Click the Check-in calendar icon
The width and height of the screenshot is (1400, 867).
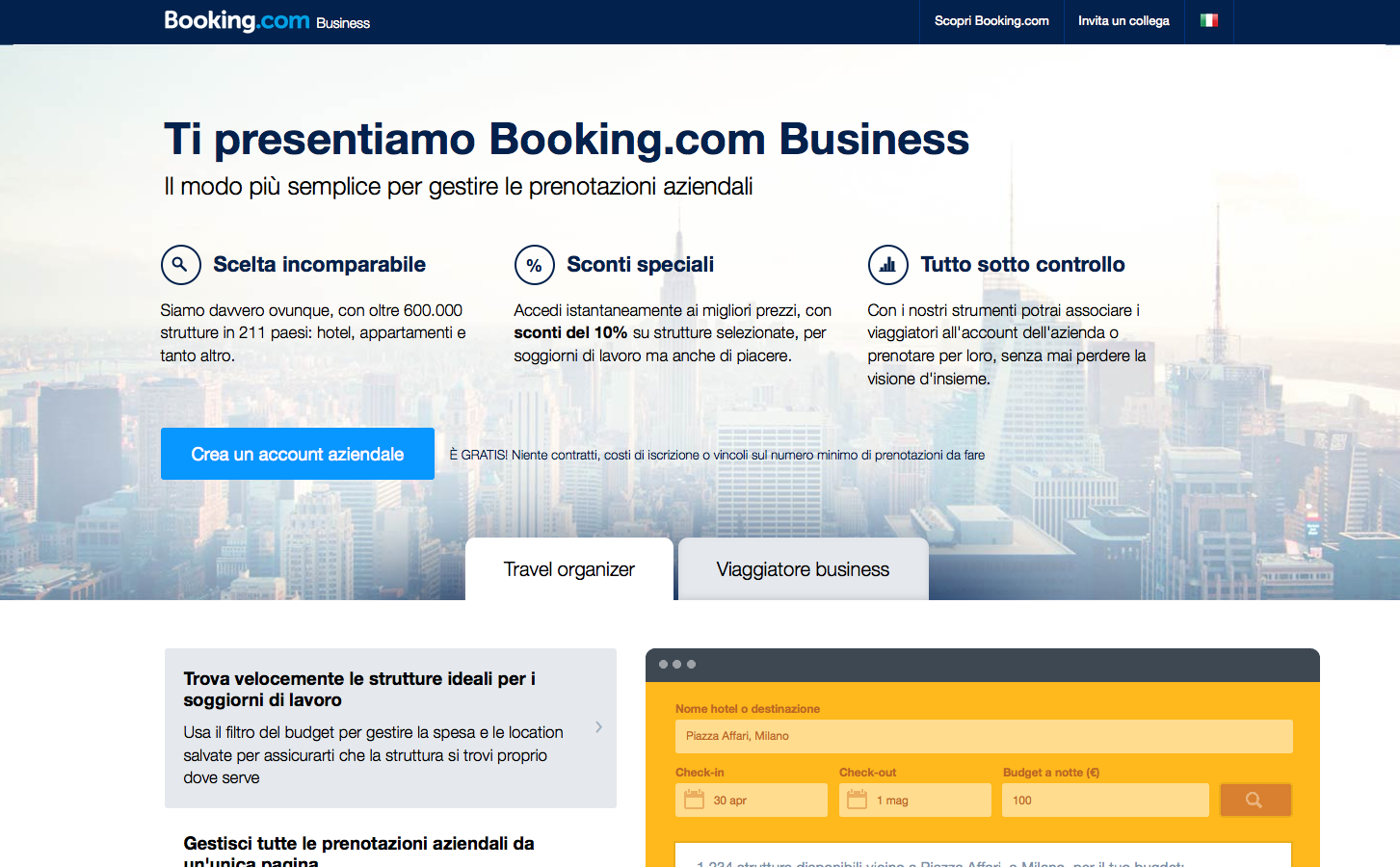(x=695, y=800)
